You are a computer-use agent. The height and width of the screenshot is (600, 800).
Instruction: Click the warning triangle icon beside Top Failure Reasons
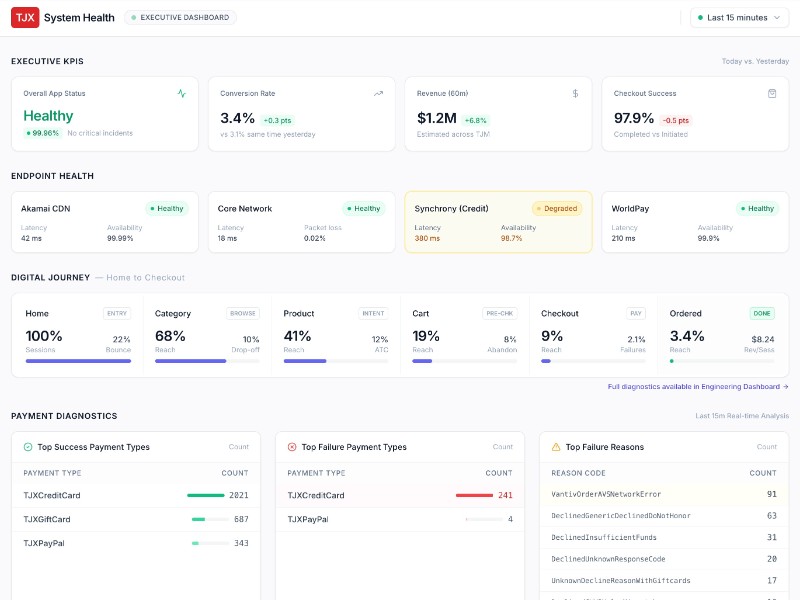556,447
